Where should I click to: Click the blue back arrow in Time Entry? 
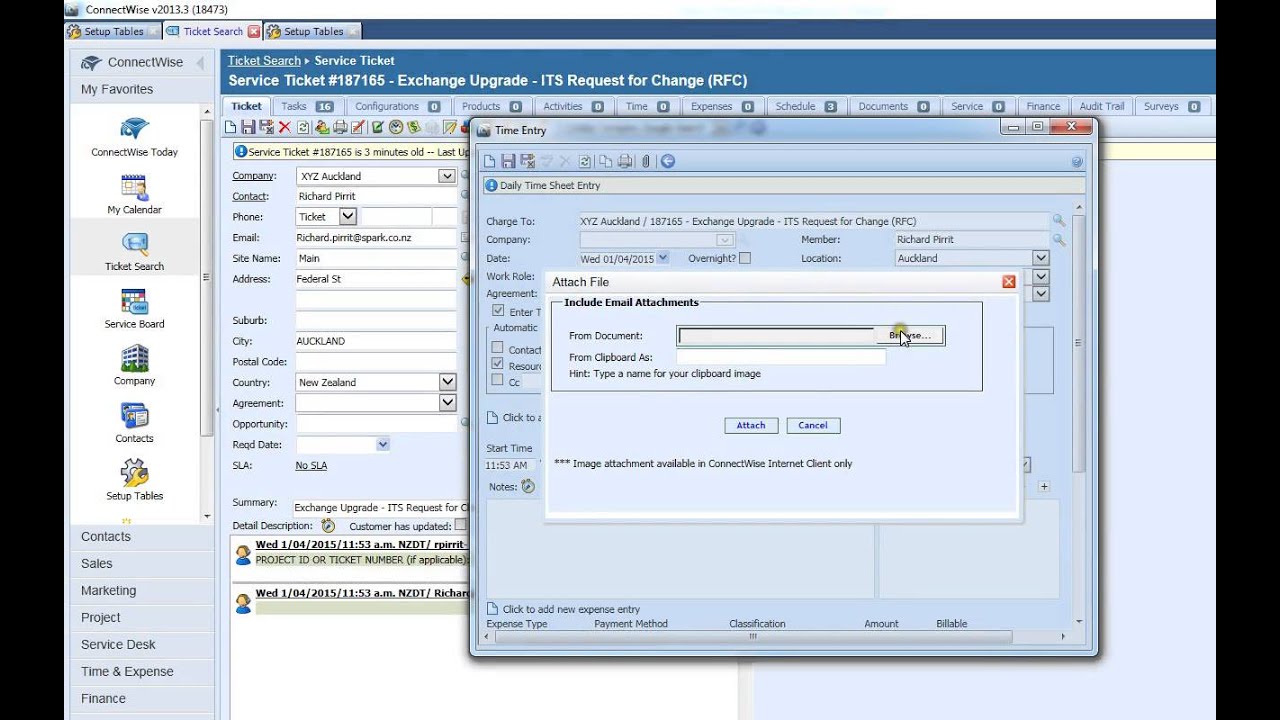(x=667, y=161)
